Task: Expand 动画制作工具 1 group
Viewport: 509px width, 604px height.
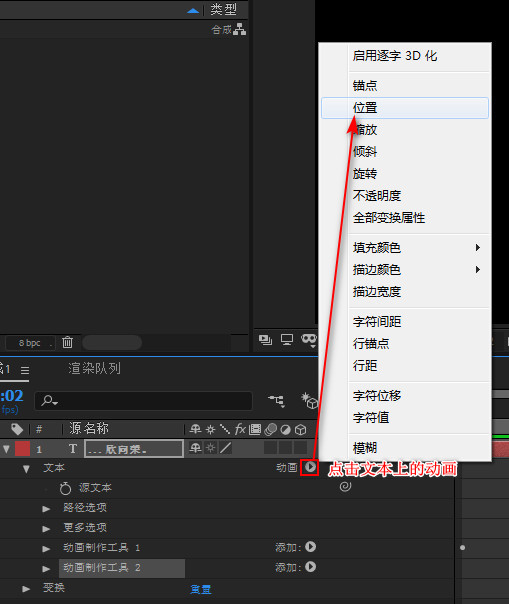Action: 46,549
